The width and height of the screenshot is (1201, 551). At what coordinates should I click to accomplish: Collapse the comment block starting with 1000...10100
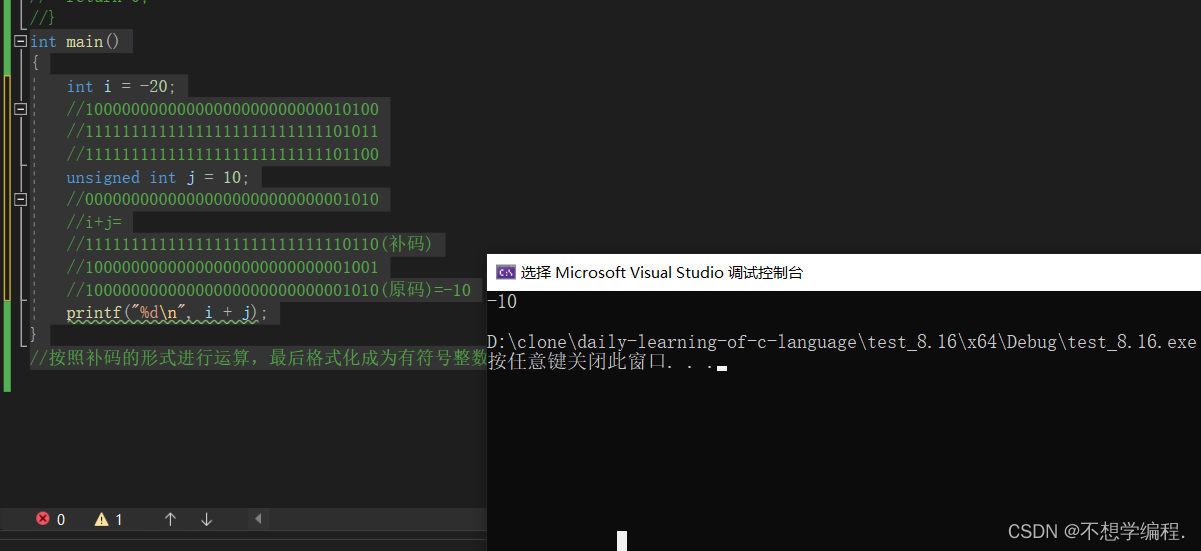(21, 109)
